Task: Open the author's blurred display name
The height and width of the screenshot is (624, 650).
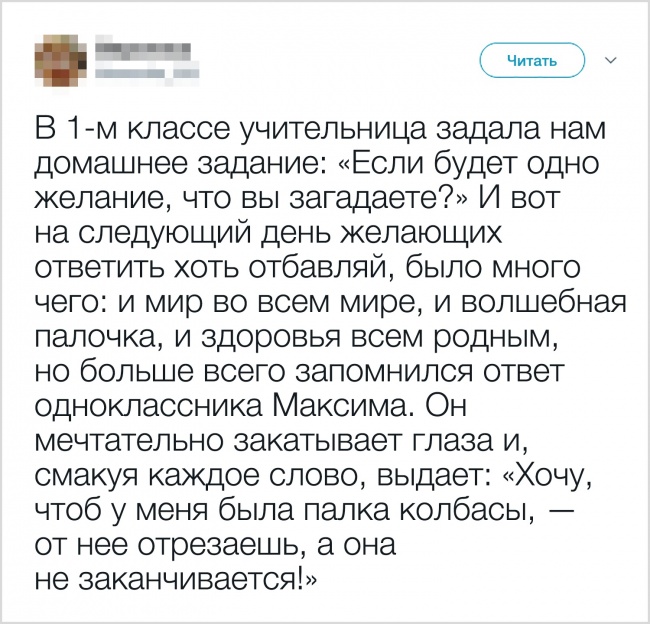Action: (x=143, y=48)
